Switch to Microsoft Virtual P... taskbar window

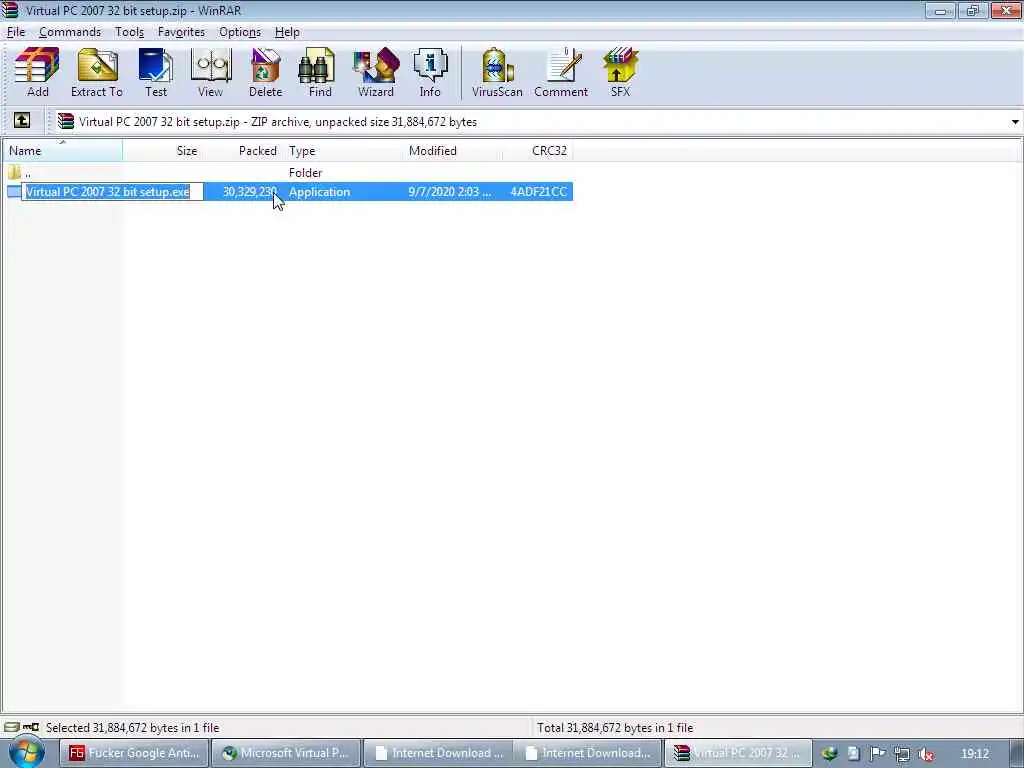pyautogui.click(x=286, y=753)
